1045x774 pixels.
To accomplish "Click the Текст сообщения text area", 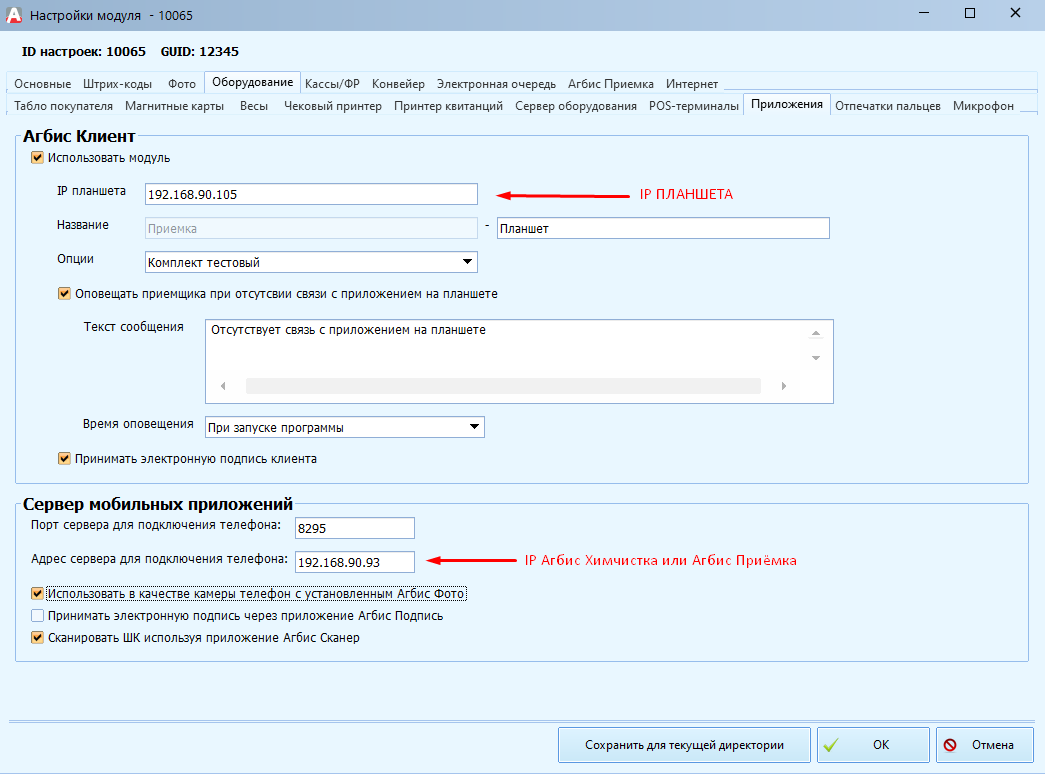I will click(x=519, y=361).
